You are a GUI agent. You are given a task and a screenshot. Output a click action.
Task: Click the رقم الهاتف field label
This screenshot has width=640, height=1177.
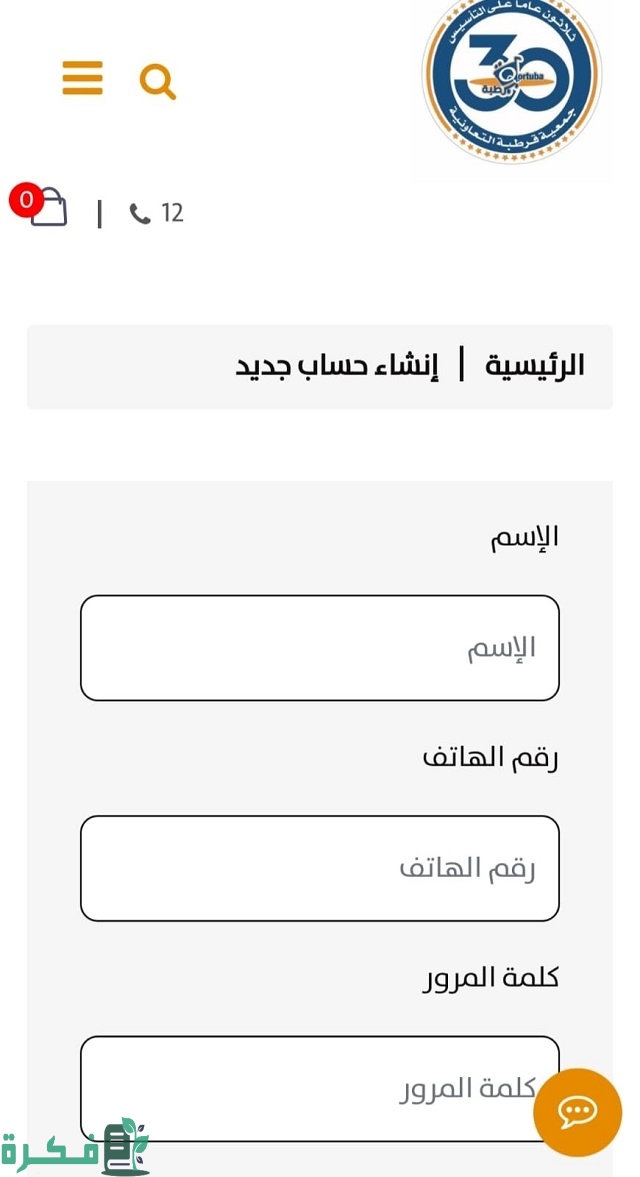click(490, 757)
